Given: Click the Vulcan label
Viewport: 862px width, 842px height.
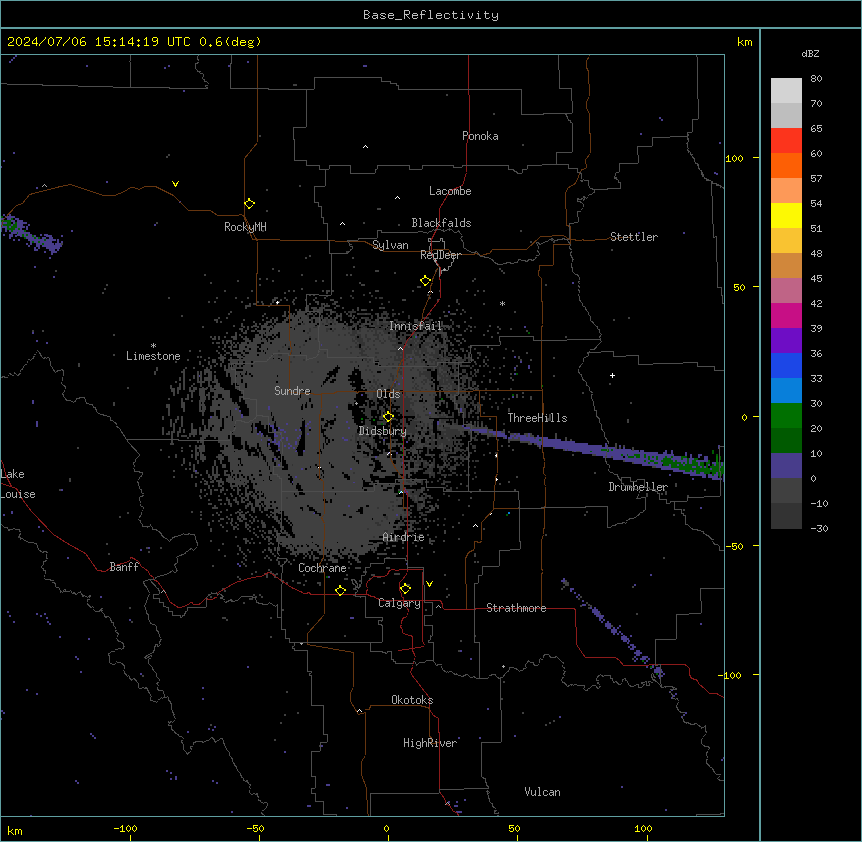Looking at the screenshot, I should pyautogui.click(x=543, y=792).
